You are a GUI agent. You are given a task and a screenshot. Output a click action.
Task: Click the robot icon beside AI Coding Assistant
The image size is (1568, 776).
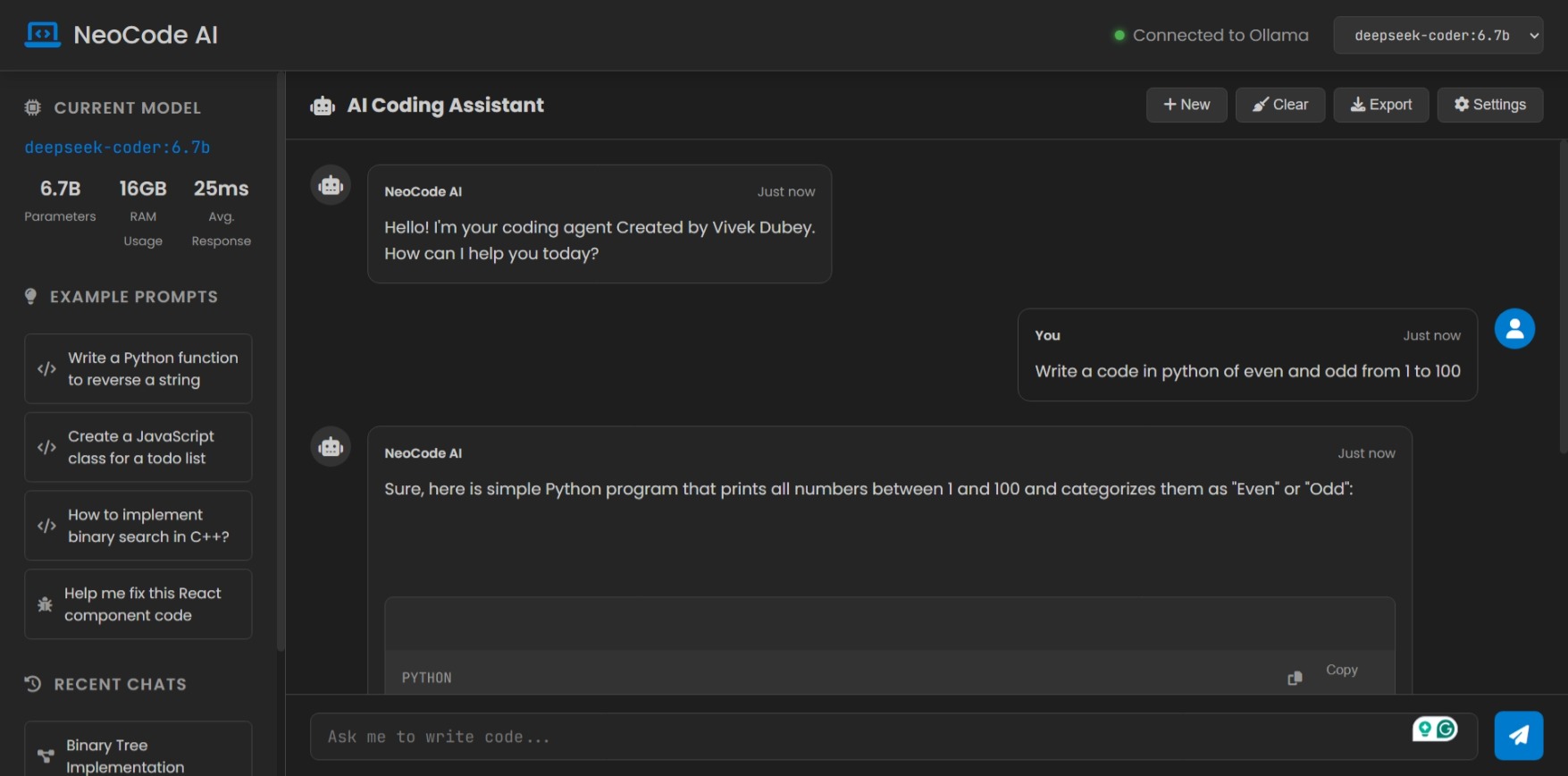pyautogui.click(x=323, y=106)
